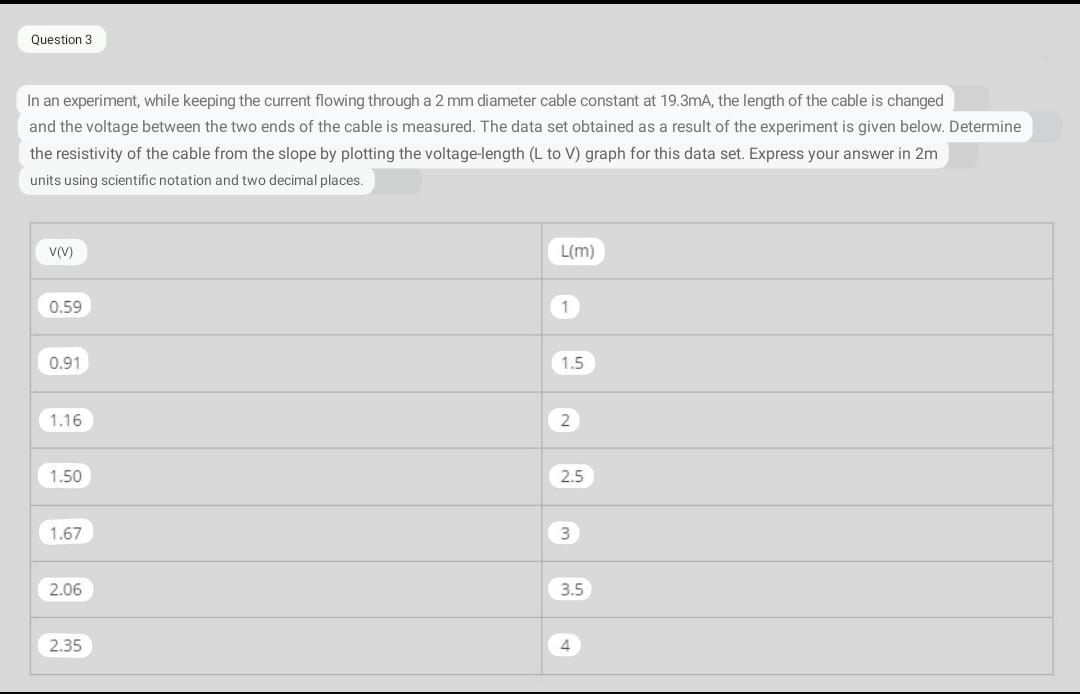The width and height of the screenshot is (1080, 694).
Task: Click the V(V) column header
Action: coord(61,252)
